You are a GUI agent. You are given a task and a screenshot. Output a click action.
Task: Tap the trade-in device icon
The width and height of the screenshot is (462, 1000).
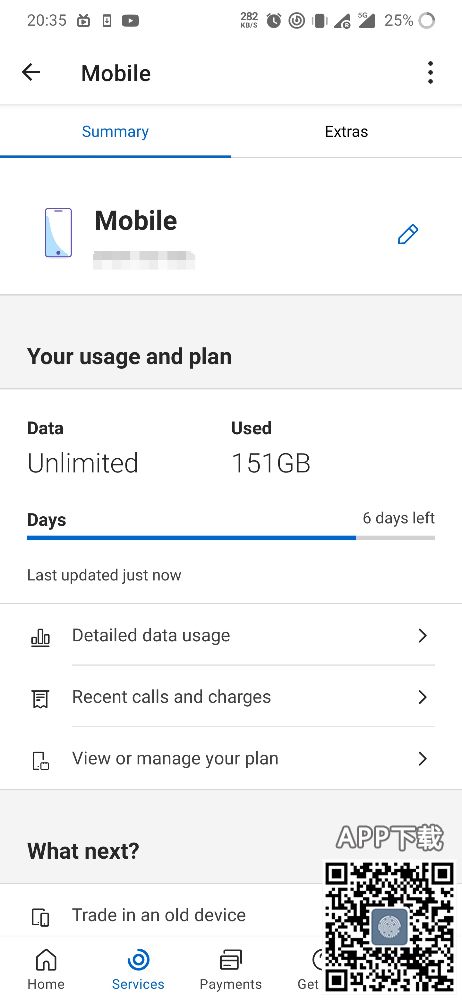(x=40, y=917)
